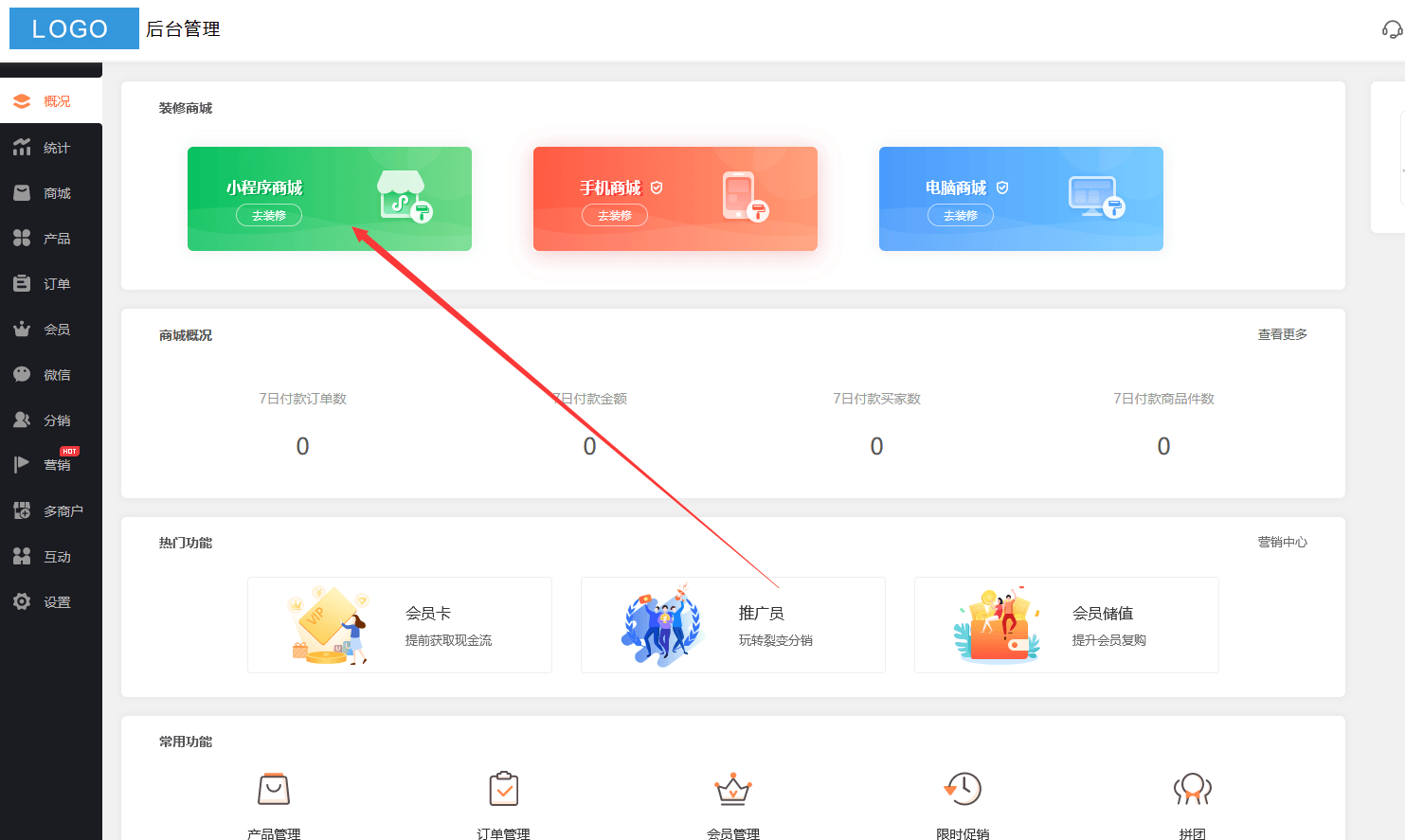
Task: Open 限时促销 clock icon shortcut
Action: tap(963, 790)
